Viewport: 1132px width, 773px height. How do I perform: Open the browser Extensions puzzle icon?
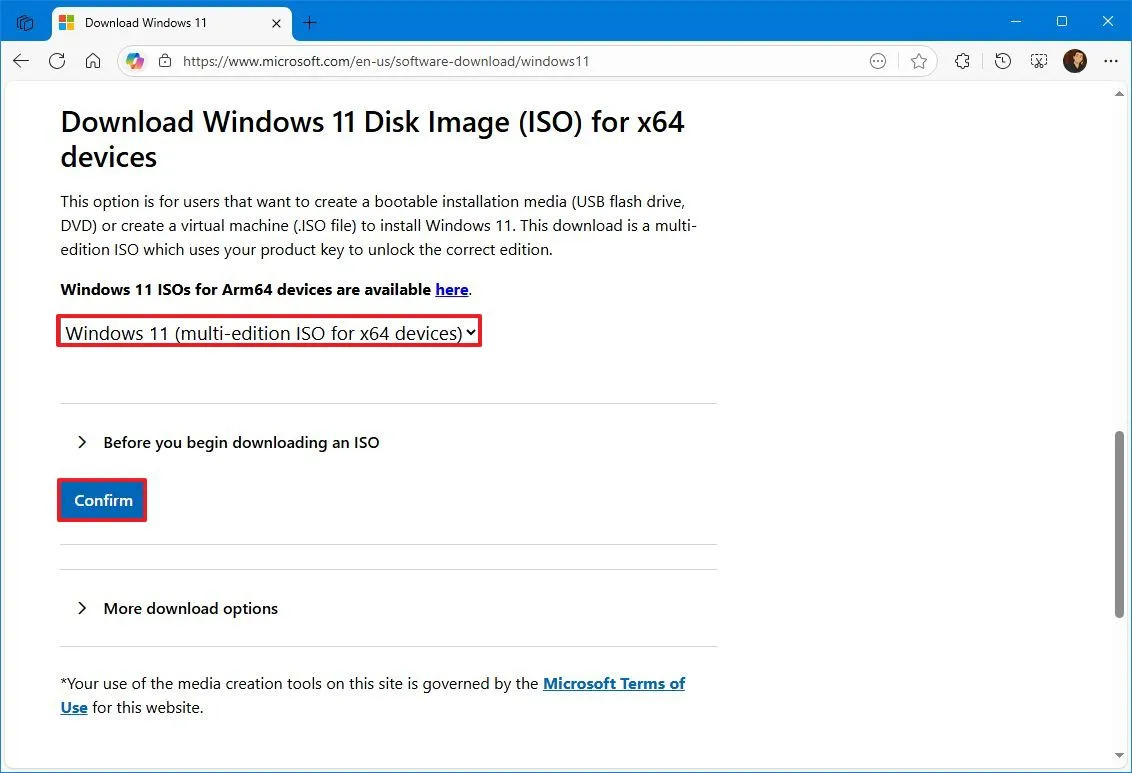point(962,61)
